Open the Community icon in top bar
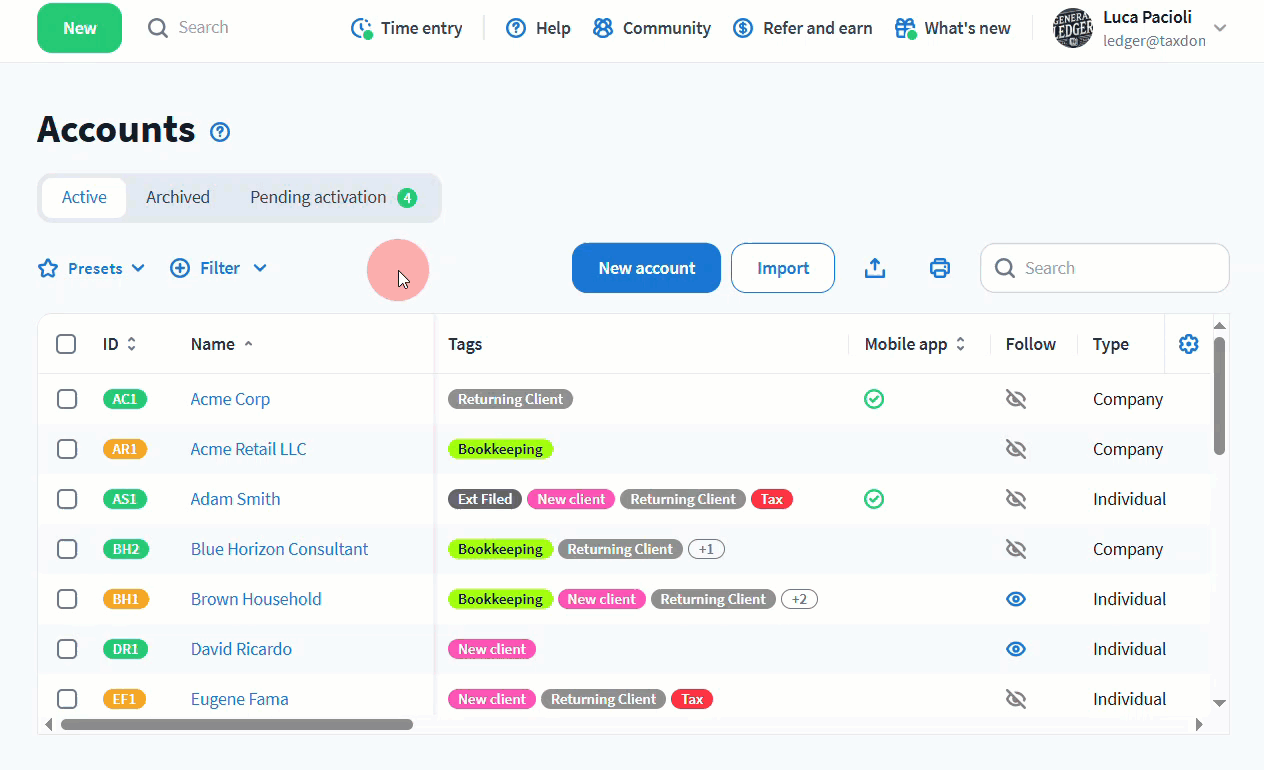This screenshot has width=1264, height=770. pos(603,28)
